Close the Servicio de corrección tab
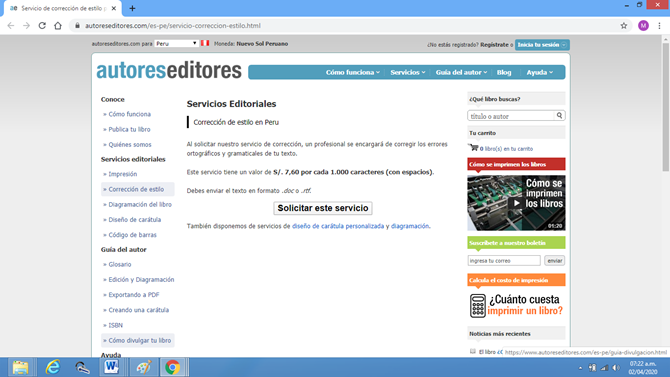The image size is (670, 377). pos(114,8)
